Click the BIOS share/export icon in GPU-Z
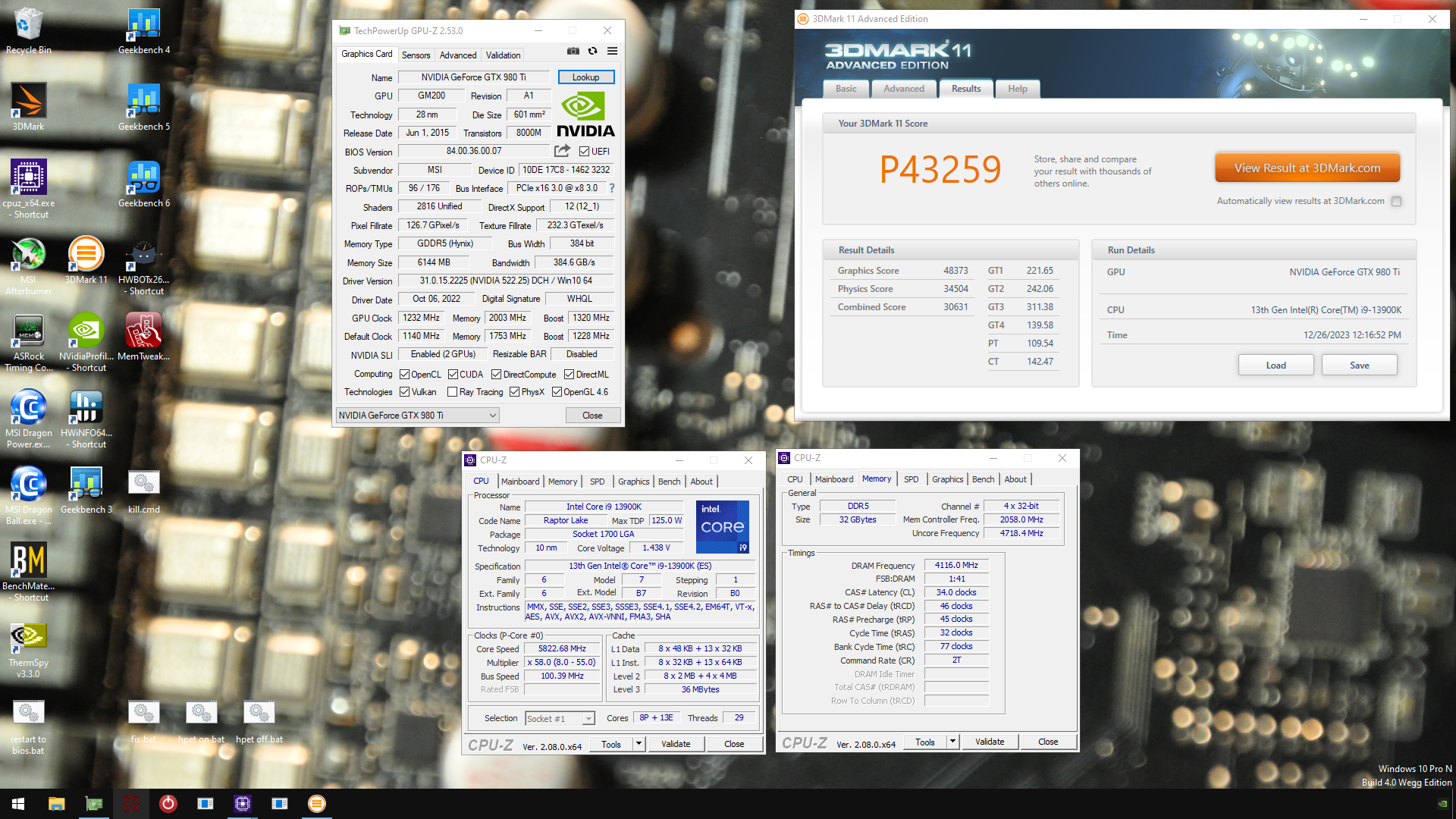 point(562,151)
